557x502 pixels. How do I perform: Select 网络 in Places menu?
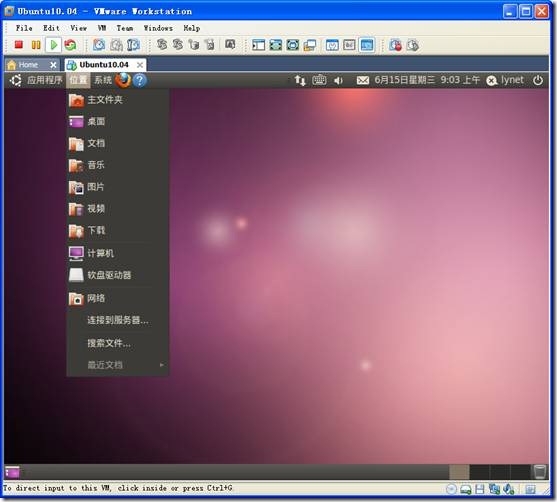117,298
